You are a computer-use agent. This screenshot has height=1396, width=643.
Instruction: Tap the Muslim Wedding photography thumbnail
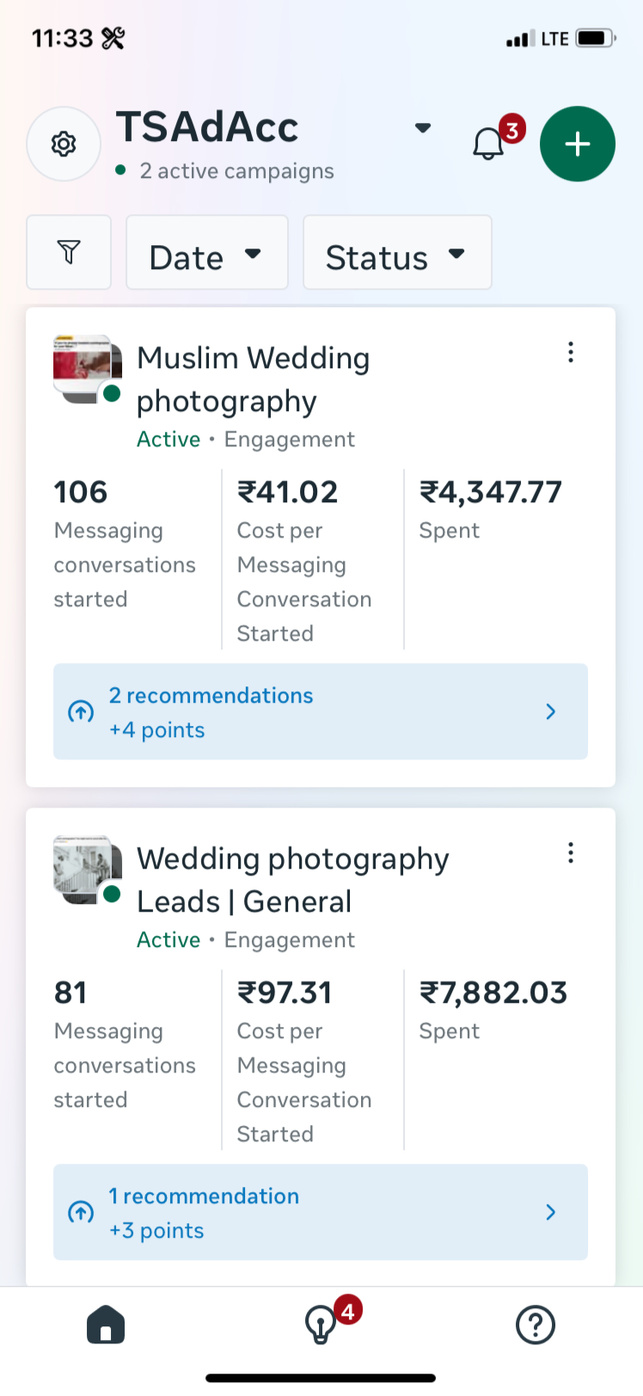coord(87,370)
